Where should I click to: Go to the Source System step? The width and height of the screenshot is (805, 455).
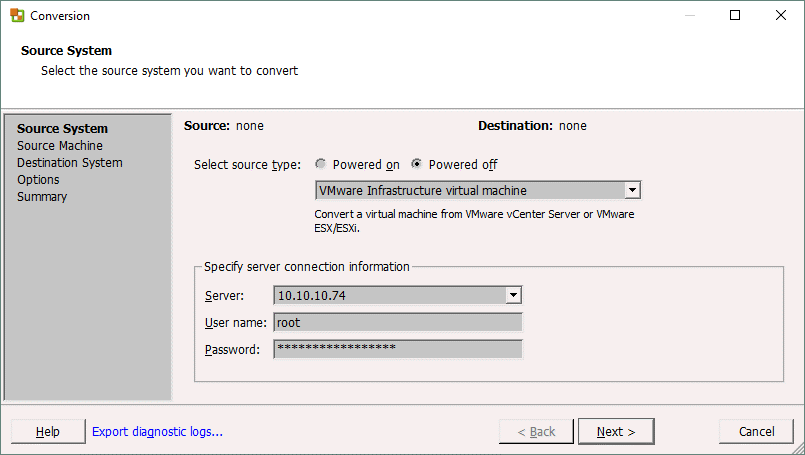click(62, 129)
